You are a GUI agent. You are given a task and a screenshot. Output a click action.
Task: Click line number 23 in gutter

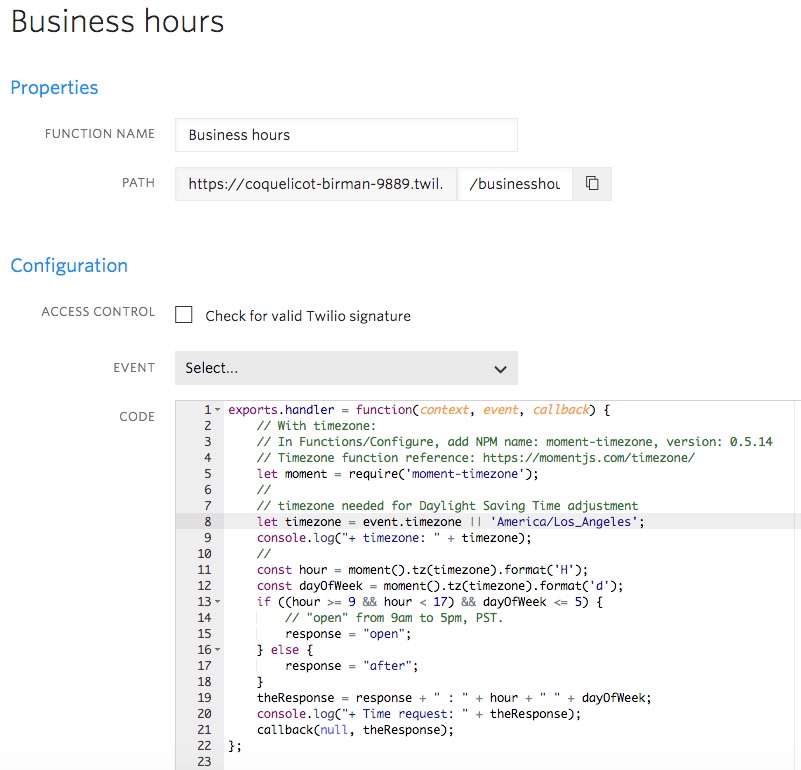click(204, 762)
